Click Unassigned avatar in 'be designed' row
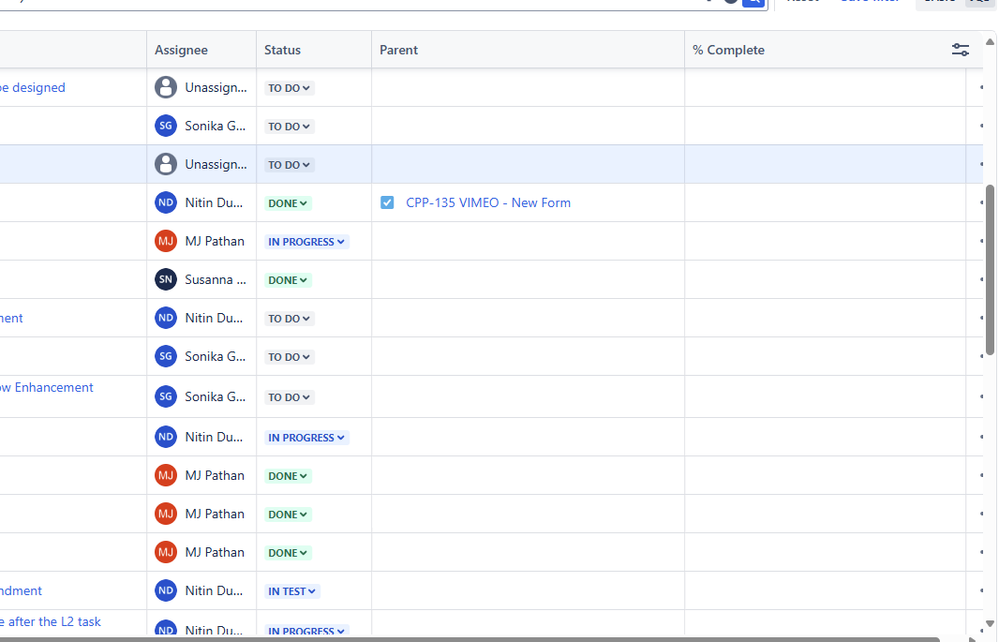 [x=166, y=87]
